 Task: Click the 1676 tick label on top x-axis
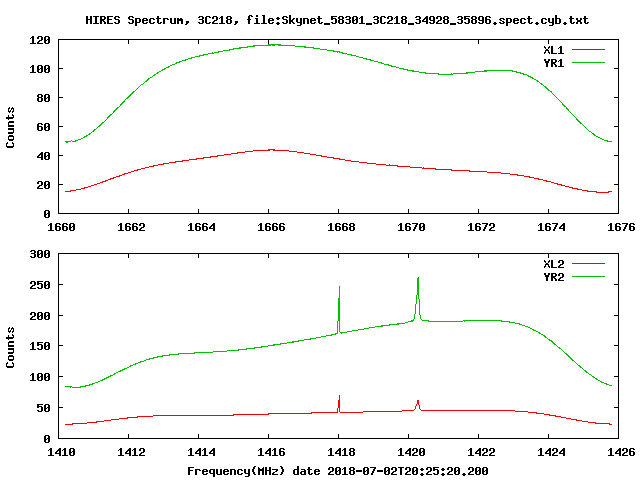(x=621, y=227)
